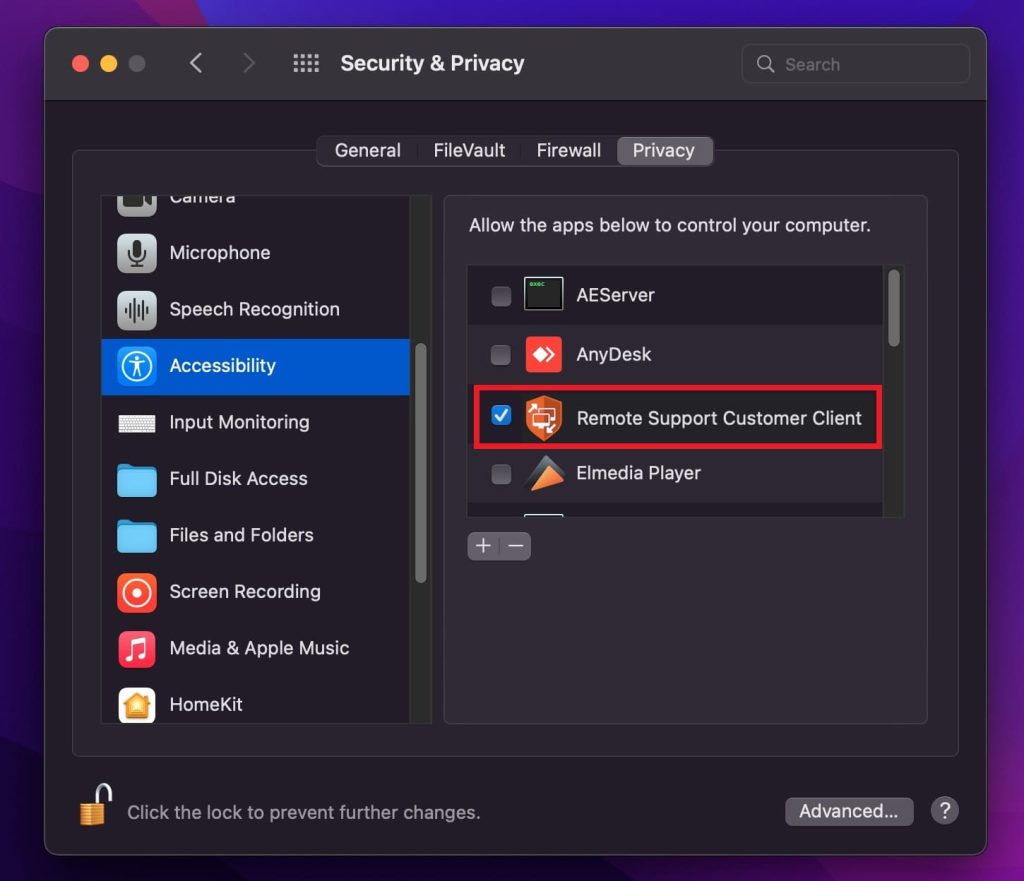Click the Advanced button

(848, 811)
